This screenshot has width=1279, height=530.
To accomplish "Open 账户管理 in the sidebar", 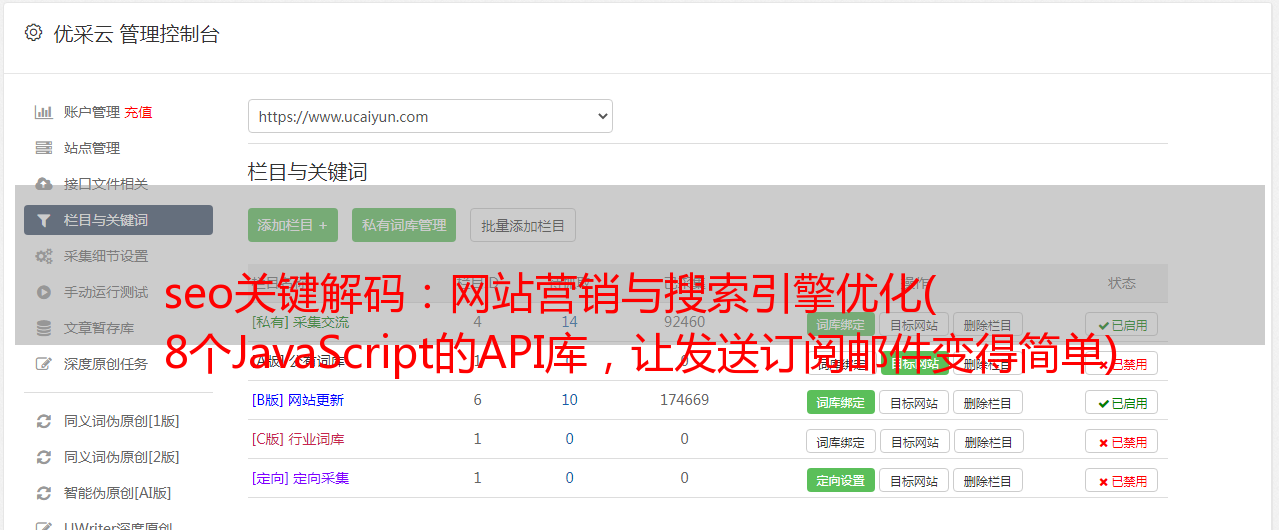I will (x=92, y=112).
